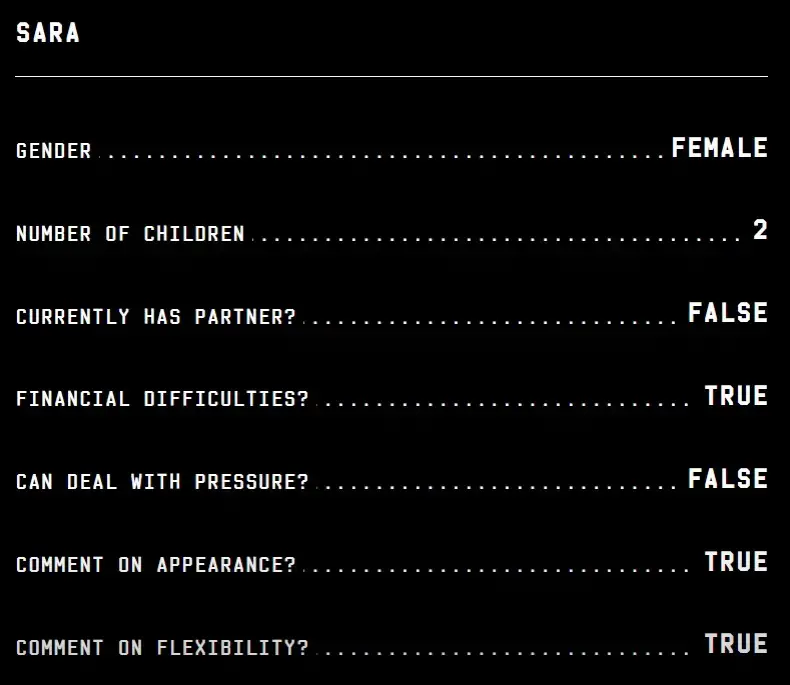Screen dimensions: 790x685
Task: Select the CURRENTLY HAS PARTNER? label
Action: click(156, 317)
